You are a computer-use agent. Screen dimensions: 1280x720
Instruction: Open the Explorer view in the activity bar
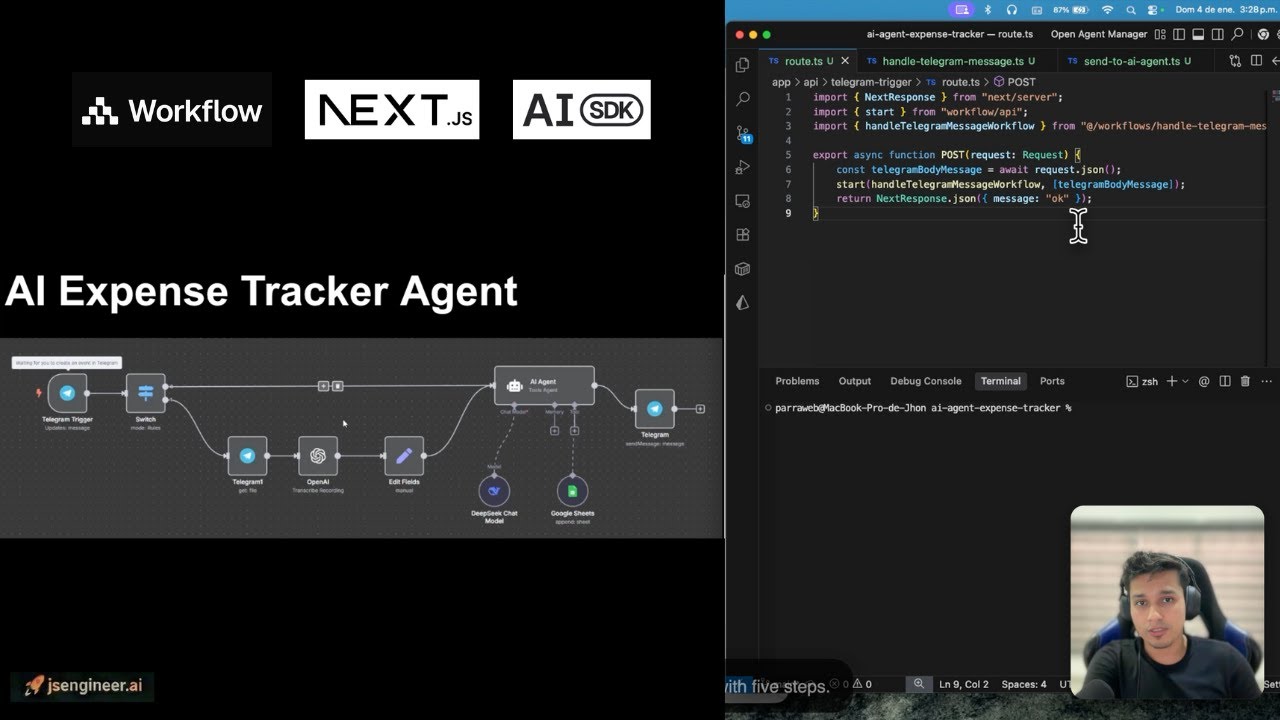click(742, 65)
